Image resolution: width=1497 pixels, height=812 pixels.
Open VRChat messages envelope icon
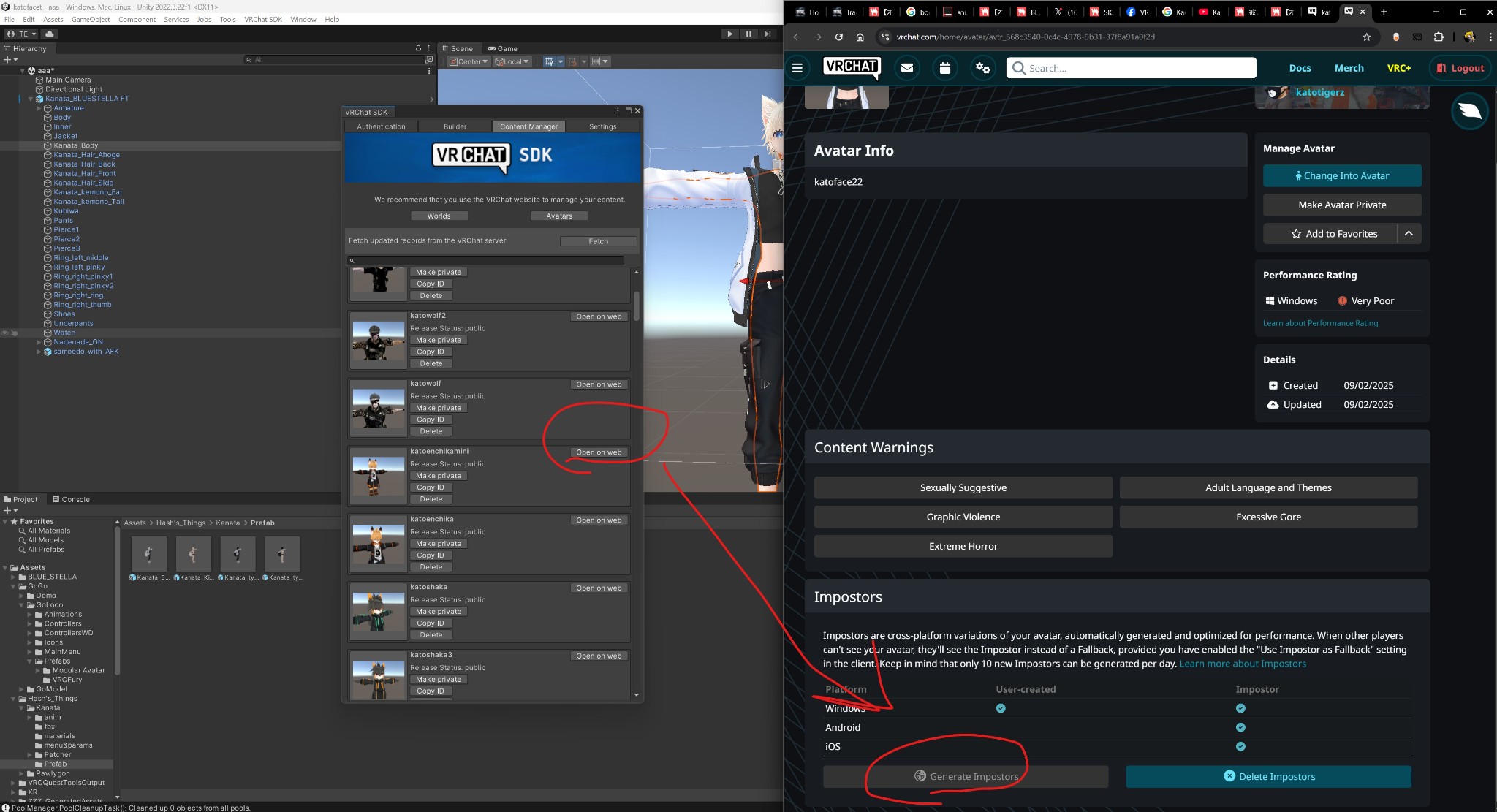907,68
